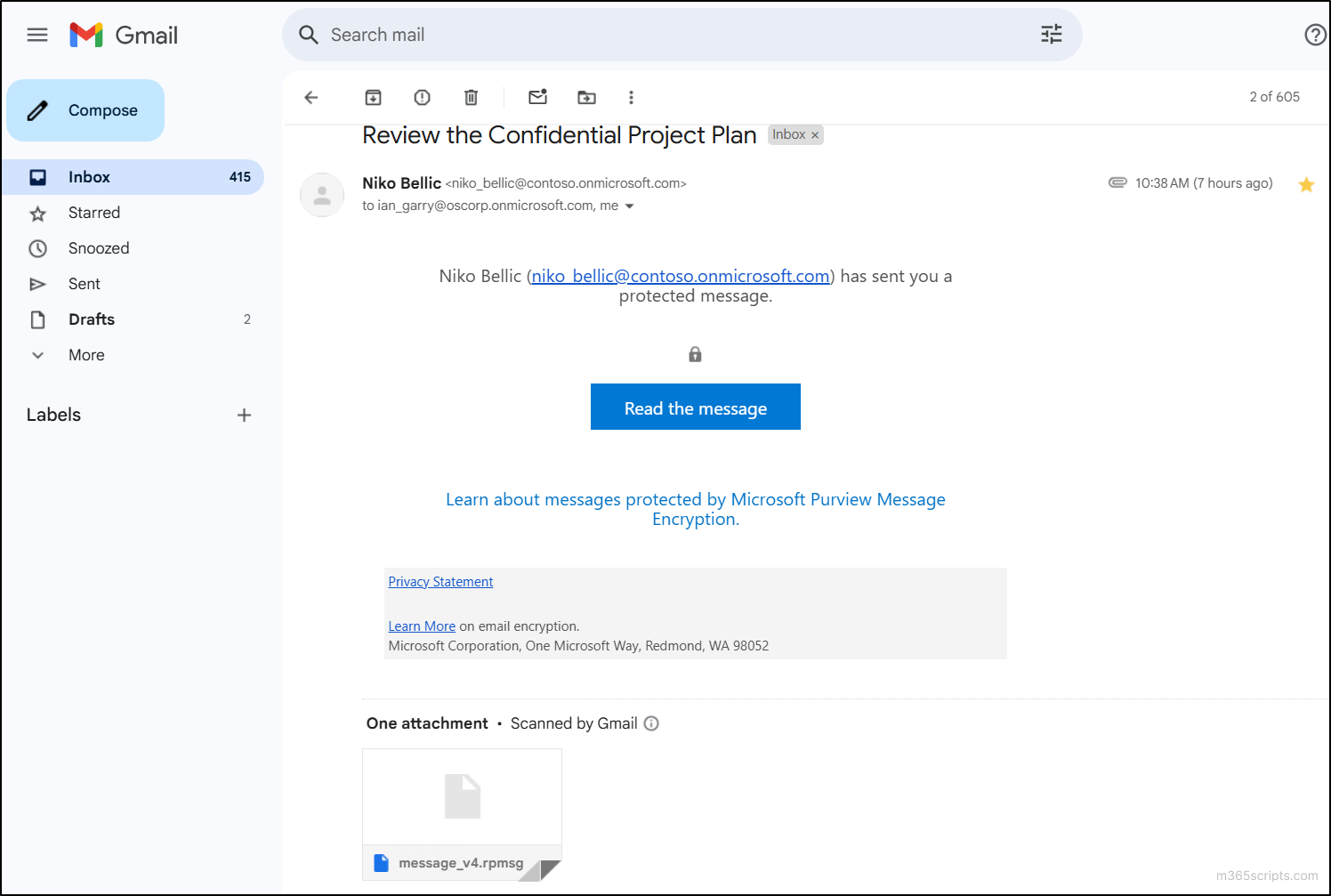The width and height of the screenshot is (1331, 896).
Task: Open the Drafts folder
Action: [x=92, y=319]
